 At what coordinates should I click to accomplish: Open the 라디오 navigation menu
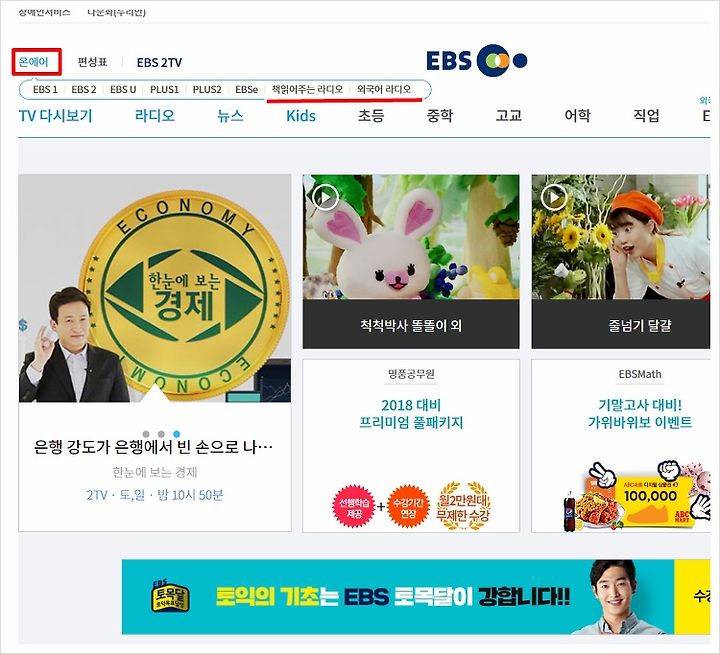(155, 116)
